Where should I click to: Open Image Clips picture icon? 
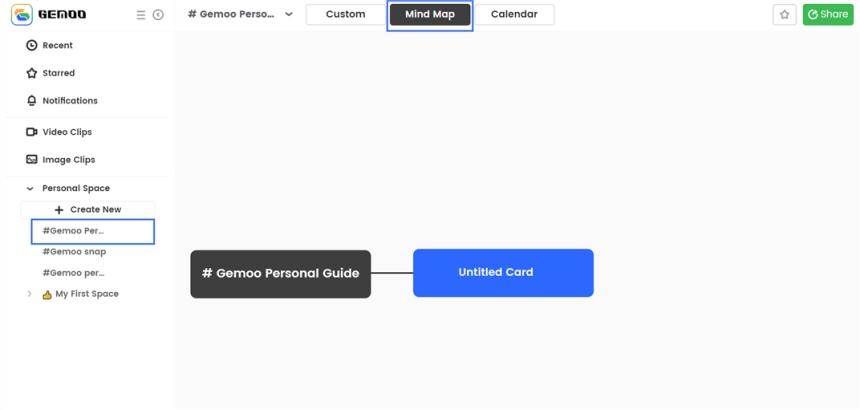click(31, 160)
